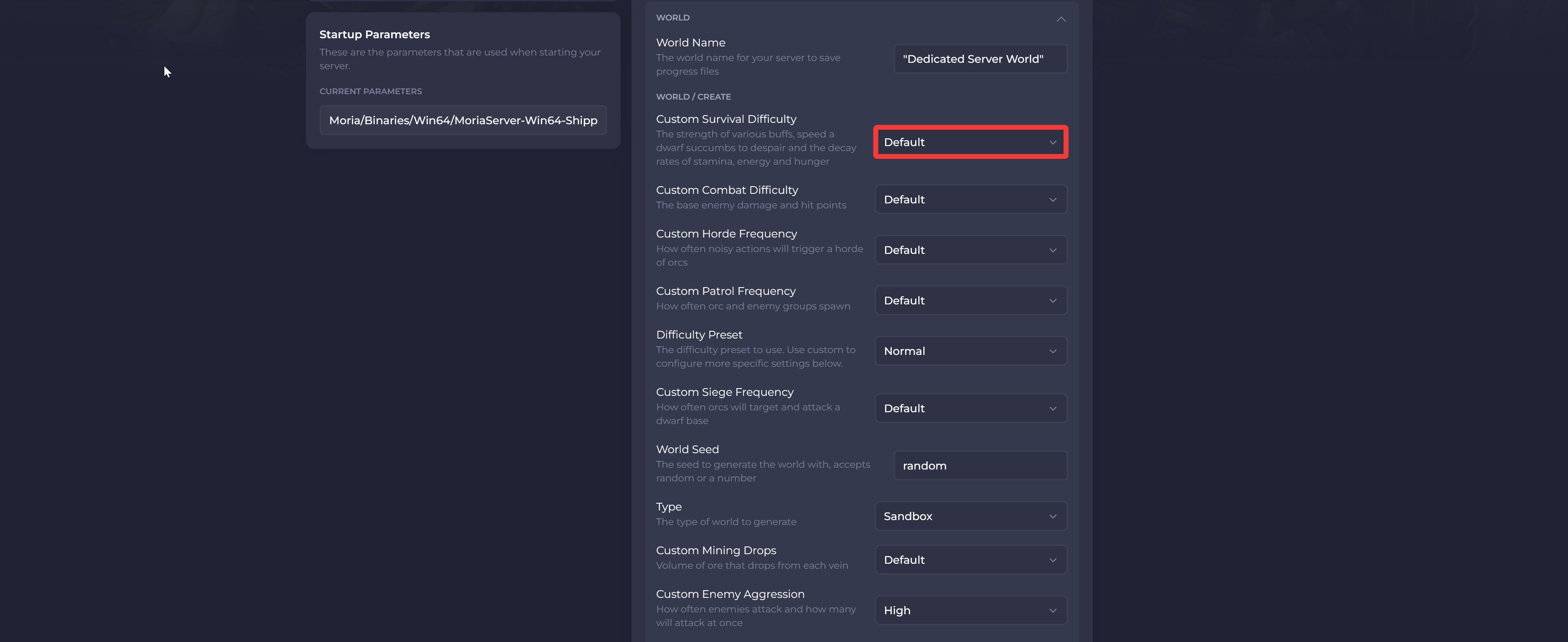The image size is (1568, 642).
Task: Open Custom Siege Frequency dropdown
Action: pyautogui.click(x=970, y=408)
